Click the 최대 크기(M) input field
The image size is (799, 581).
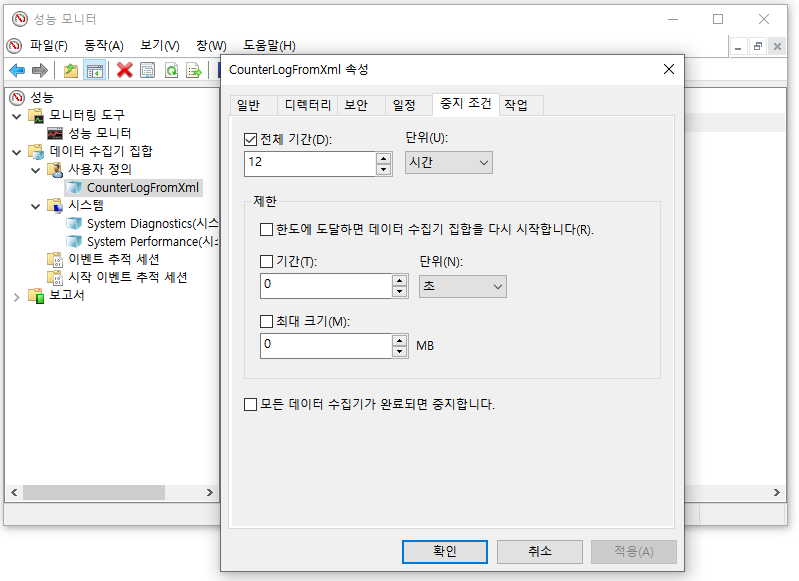click(x=326, y=346)
